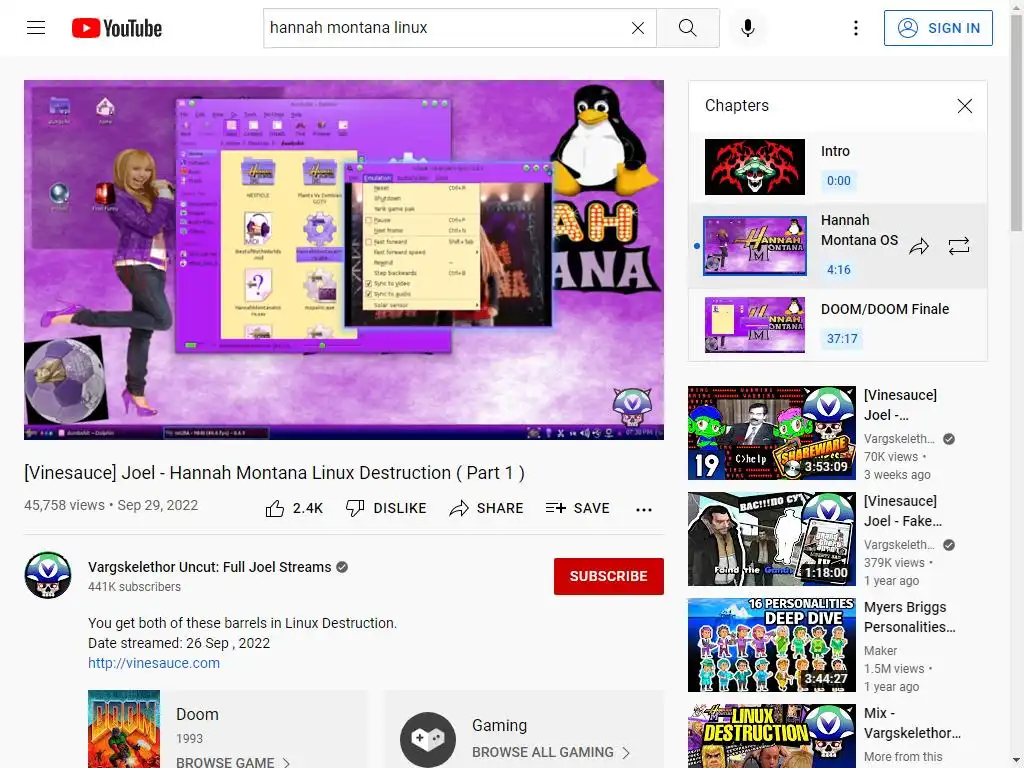Click the magnifier search button
Screen dimensions: 1024x768
point(688,28)
